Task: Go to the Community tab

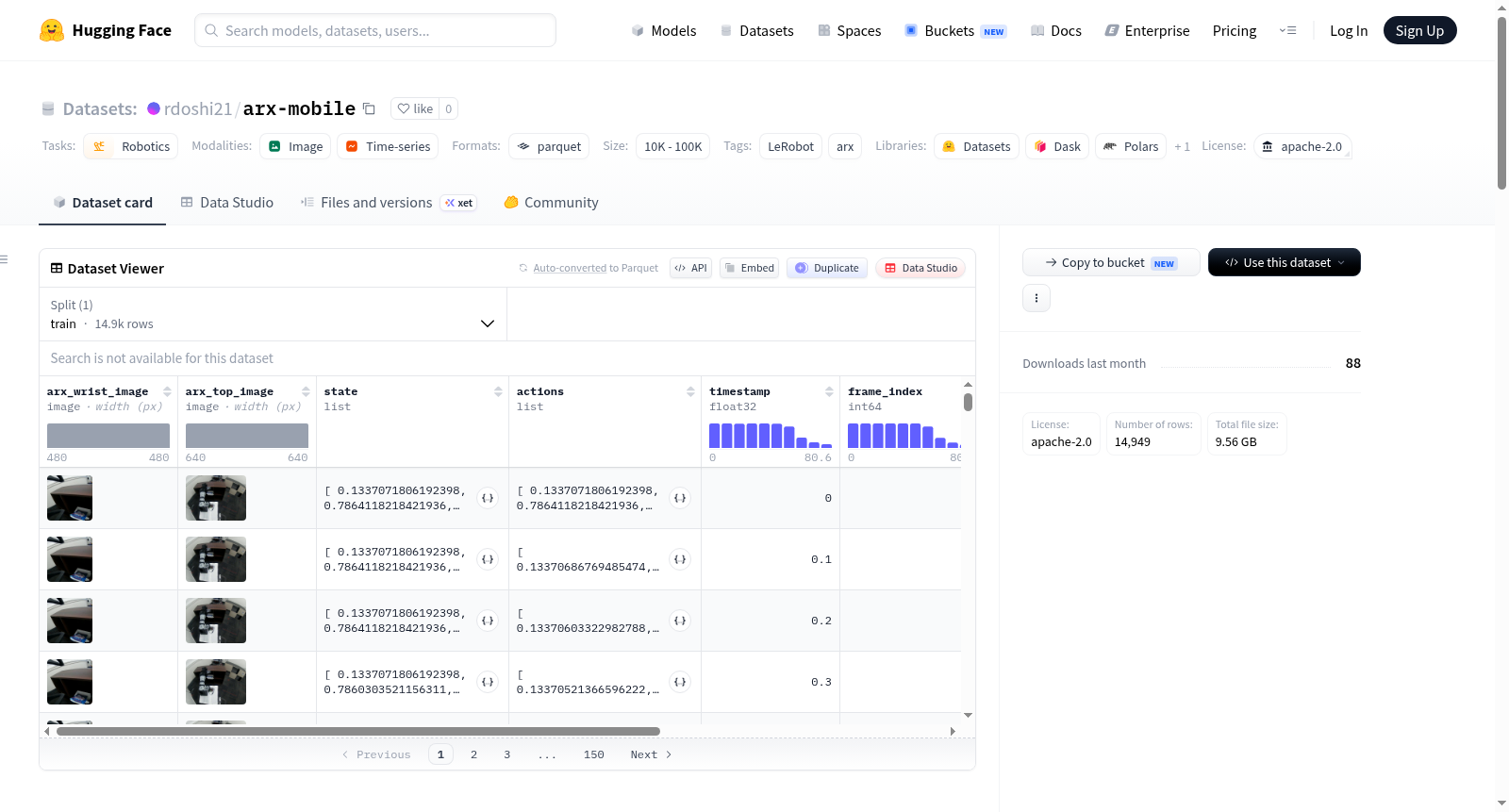Action: [x=551, y=203]
